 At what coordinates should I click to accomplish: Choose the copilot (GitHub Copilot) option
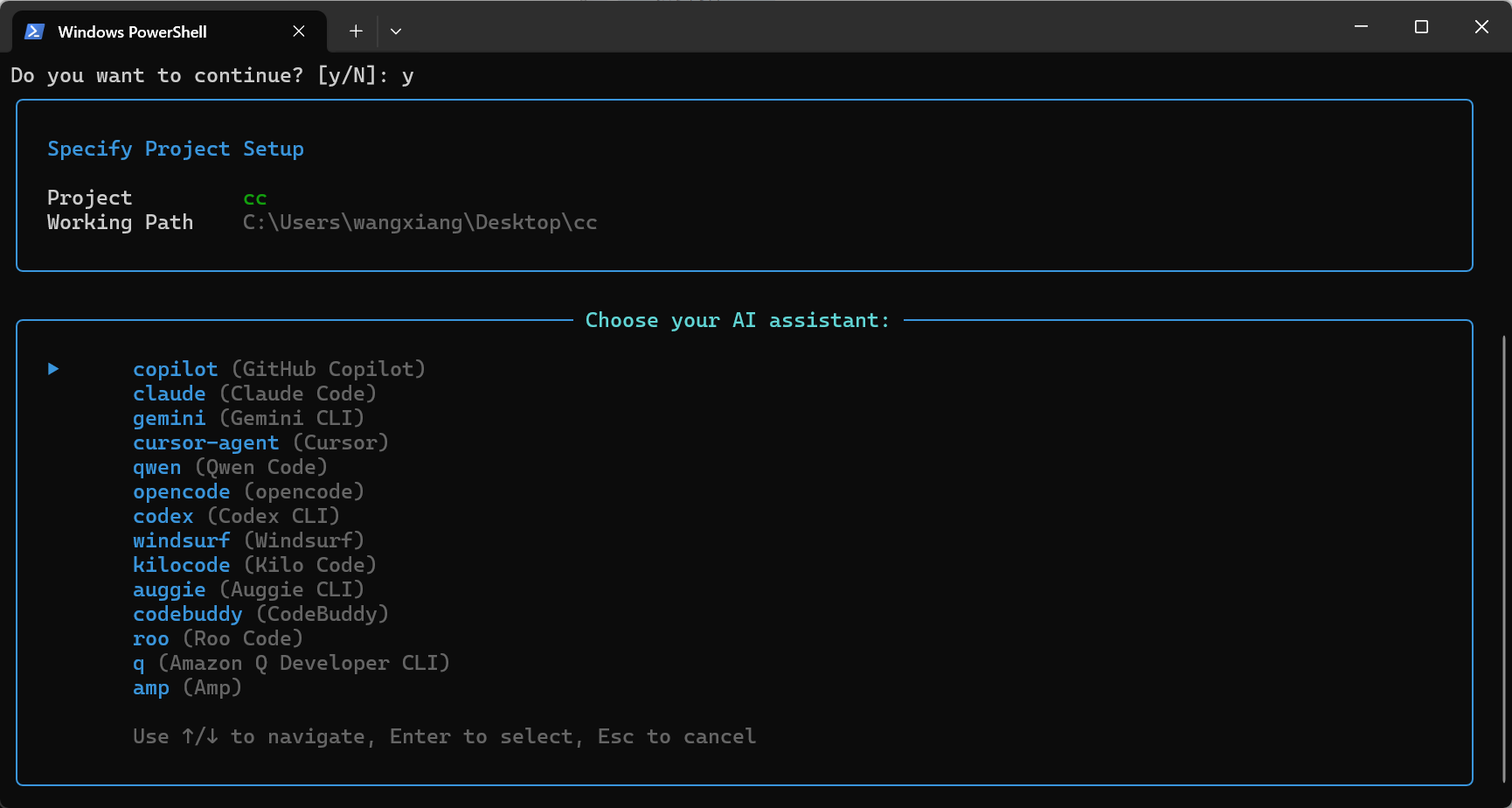click(x=279, y=369)
